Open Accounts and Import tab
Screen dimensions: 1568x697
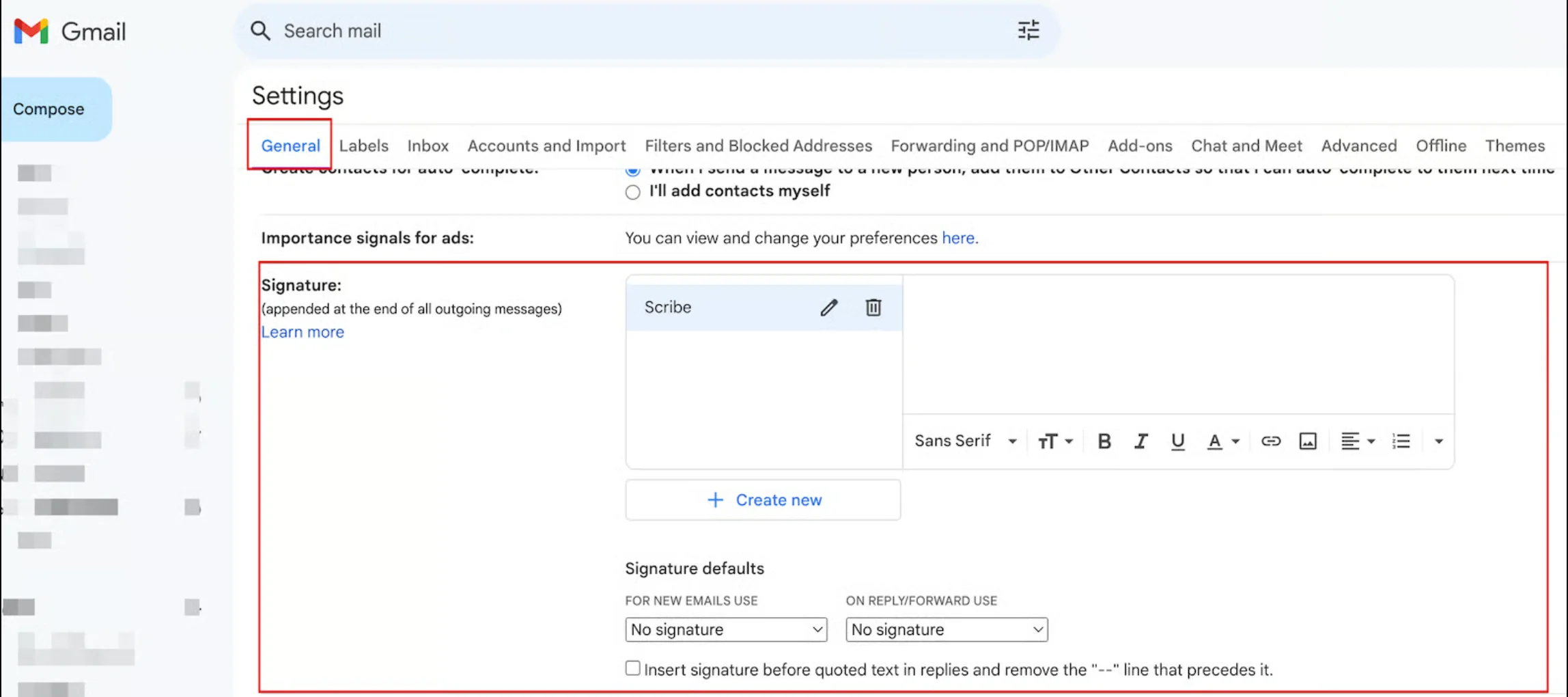tap(546, 146)
